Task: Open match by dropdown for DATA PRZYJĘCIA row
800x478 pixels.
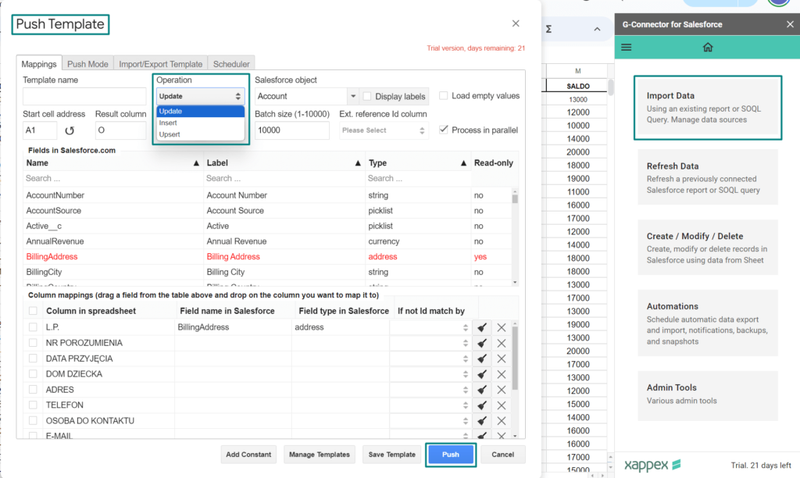Action: [x=430, y=359]
